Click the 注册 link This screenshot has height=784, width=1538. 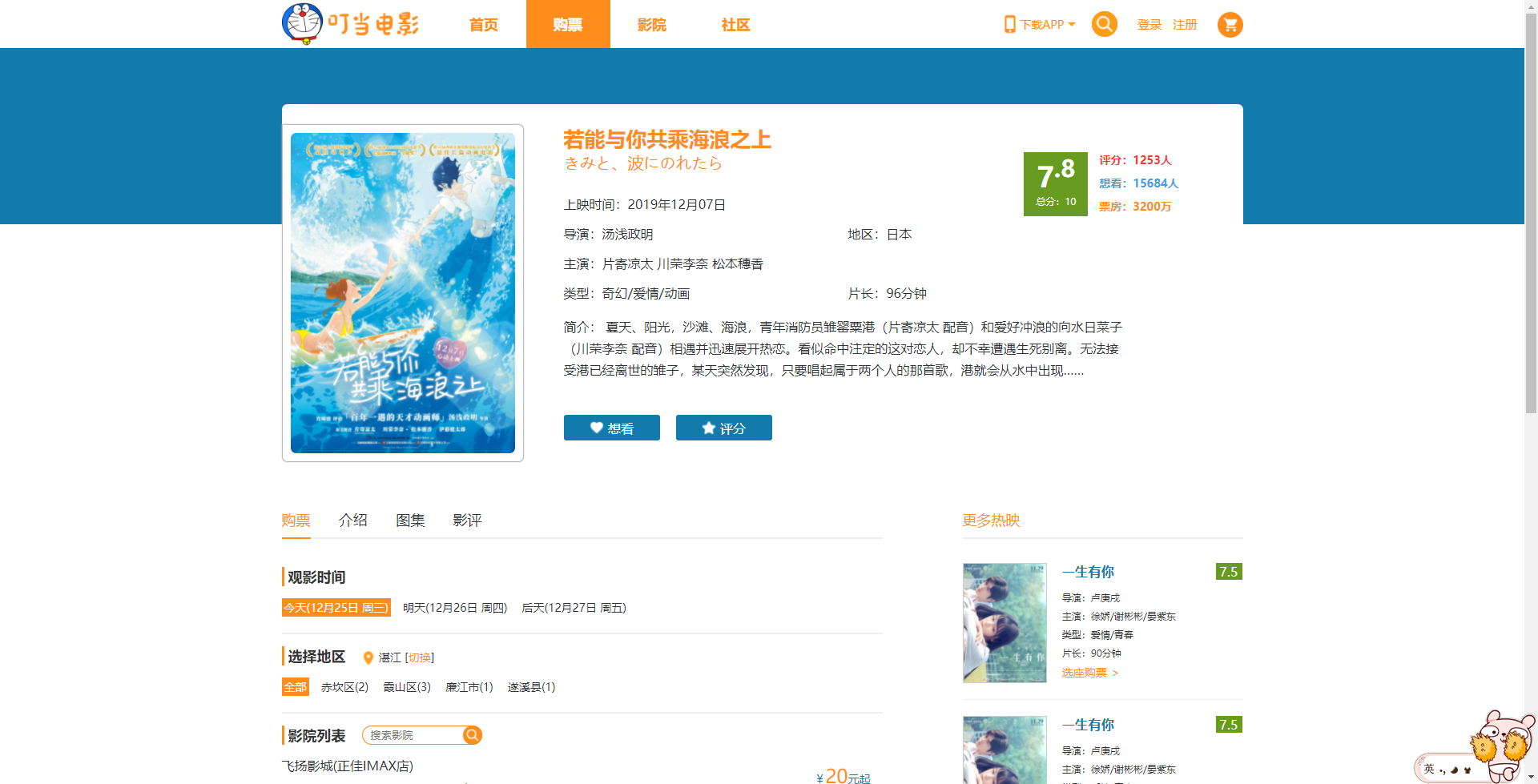1185,25
